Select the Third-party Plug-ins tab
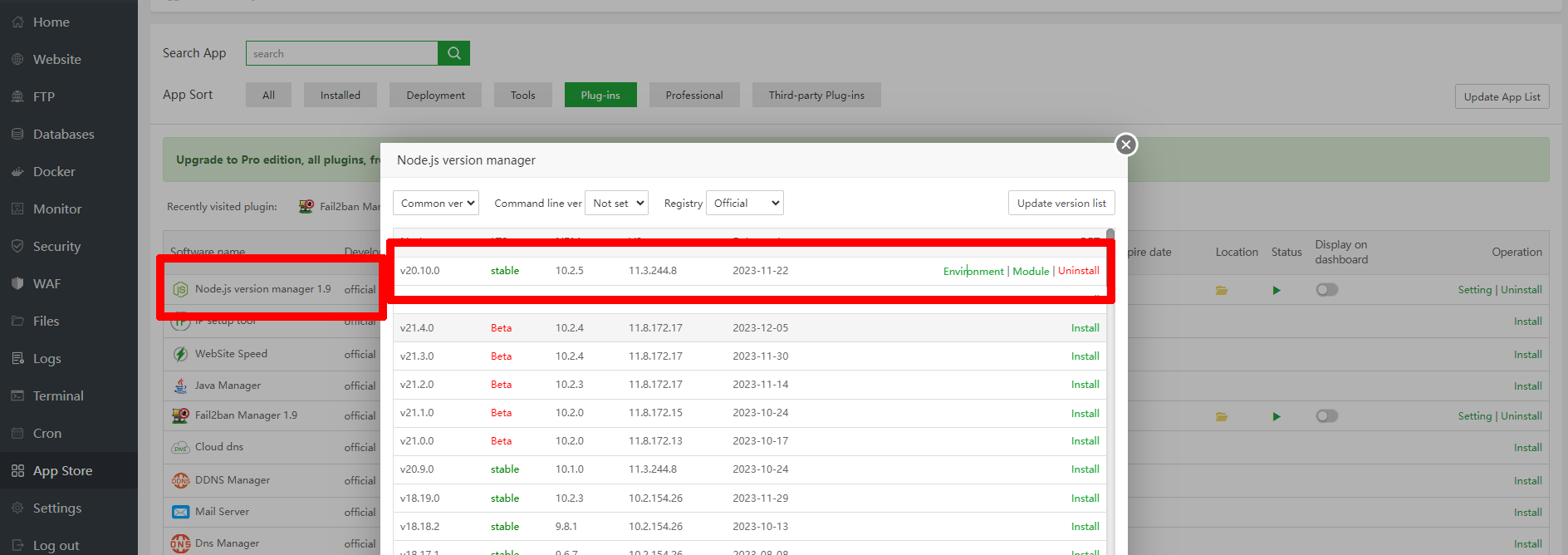 816,96
